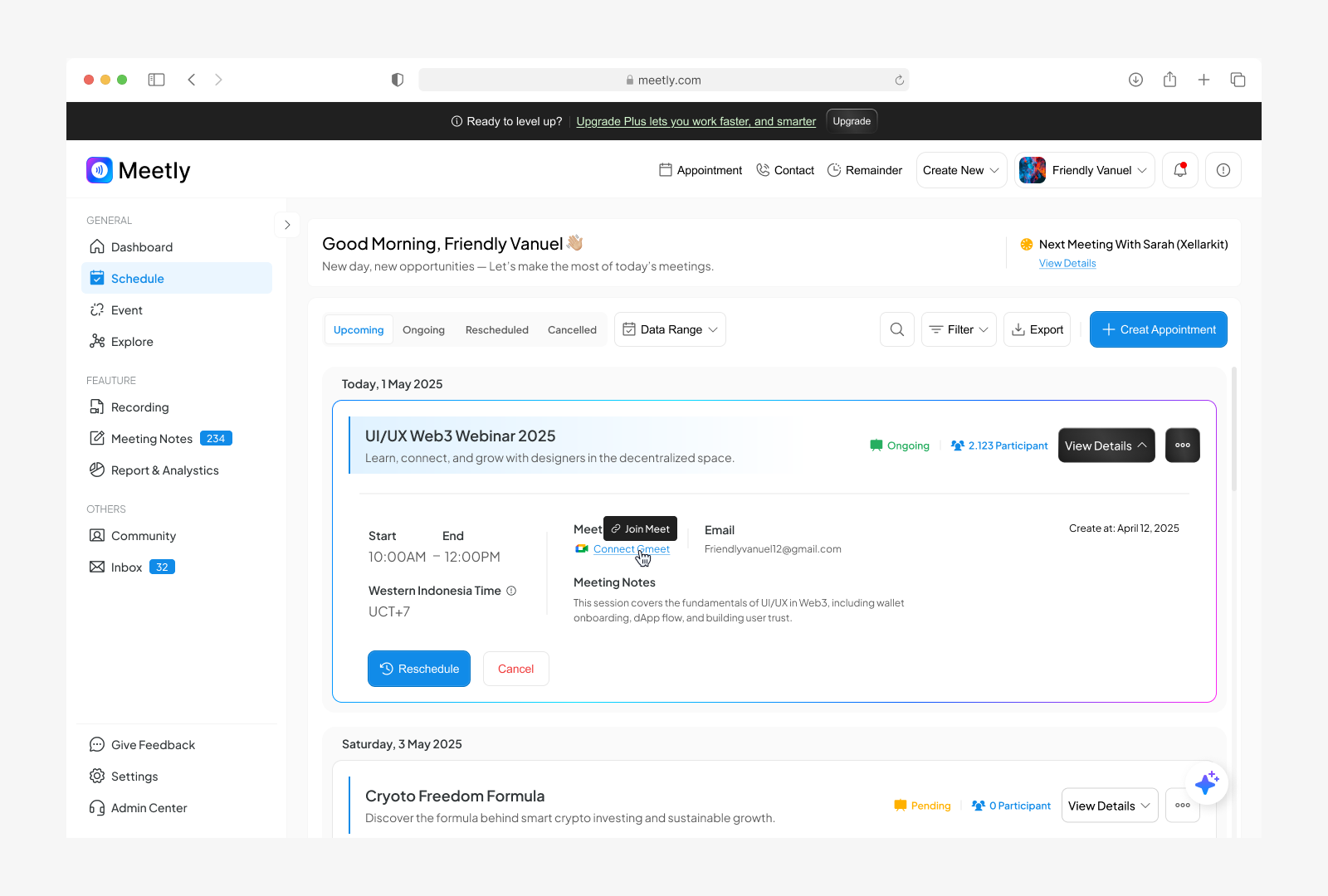Select the Recording feature in sidebar
1328x896 pixels.
pos(139,407)
